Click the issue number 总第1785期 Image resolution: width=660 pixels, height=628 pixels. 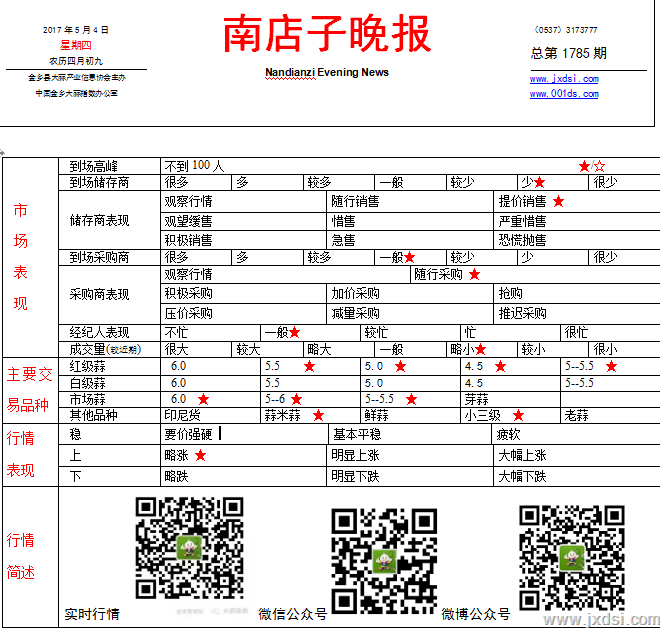pyautogui.click(x=569, y=53)
